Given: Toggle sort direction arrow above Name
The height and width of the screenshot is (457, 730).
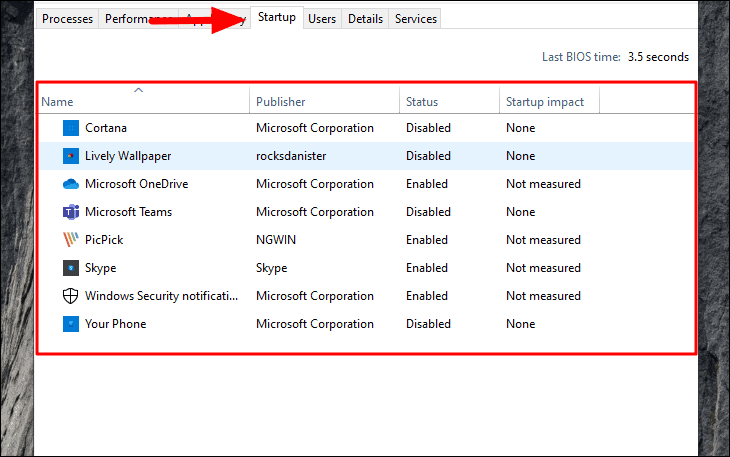Looking at the screenshot, I should pos(138,90).
